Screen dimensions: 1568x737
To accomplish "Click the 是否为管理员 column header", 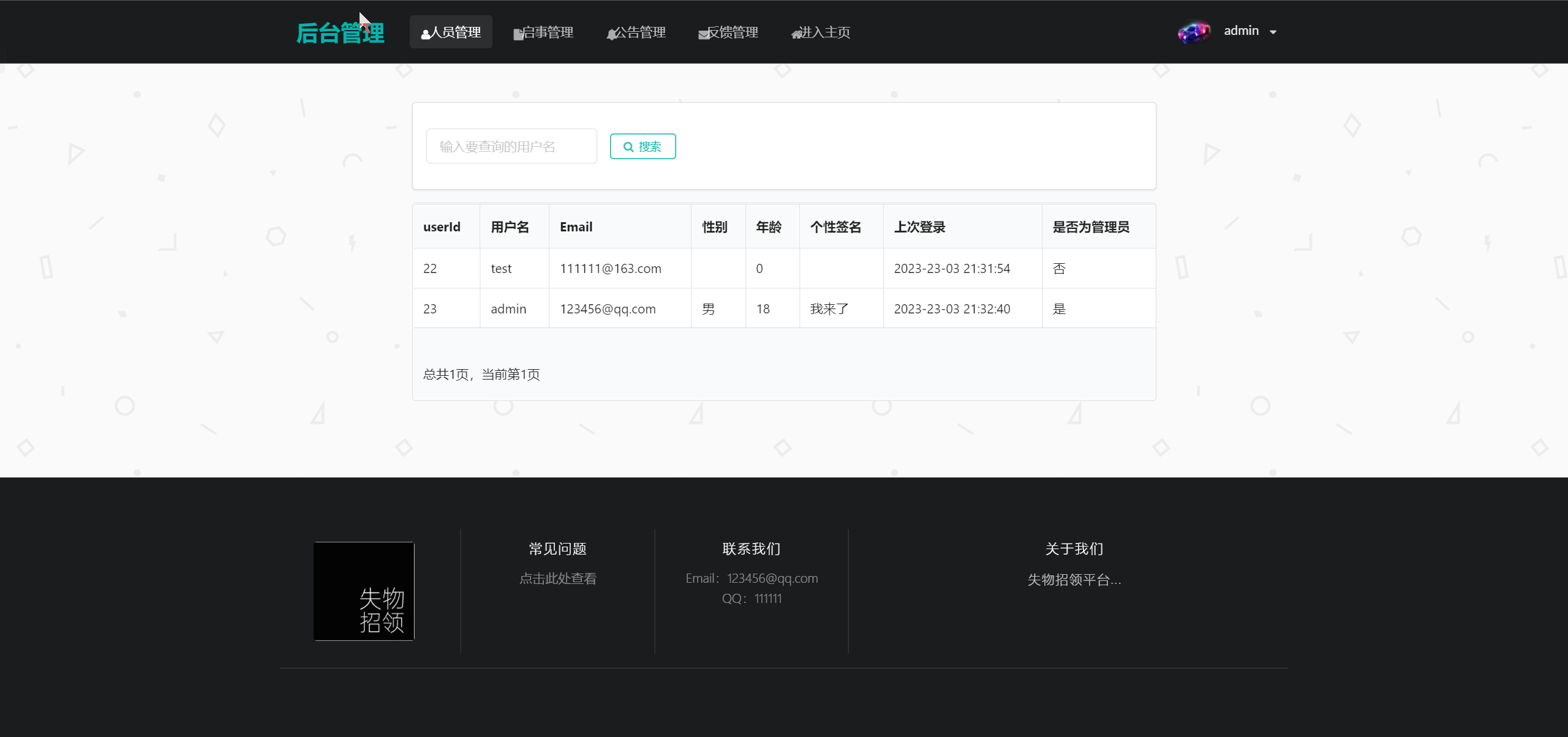I will pos(1091,227).
